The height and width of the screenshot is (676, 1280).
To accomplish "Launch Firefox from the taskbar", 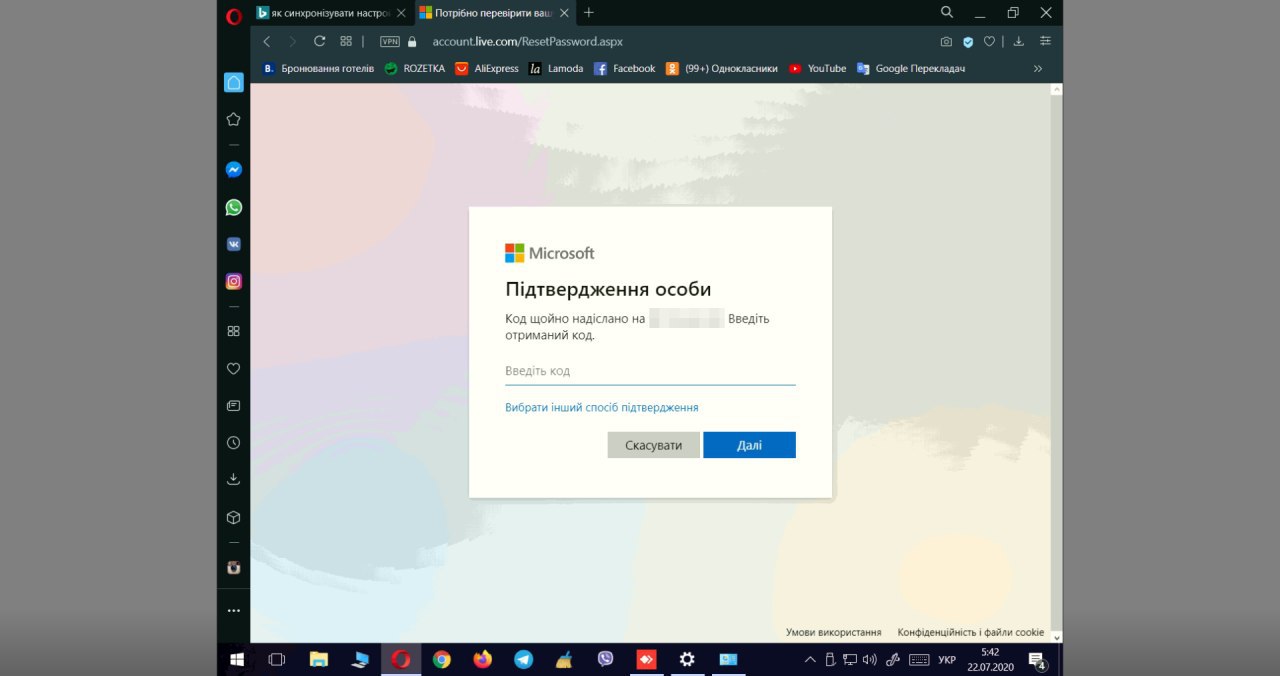I will (x=483, y=660).
